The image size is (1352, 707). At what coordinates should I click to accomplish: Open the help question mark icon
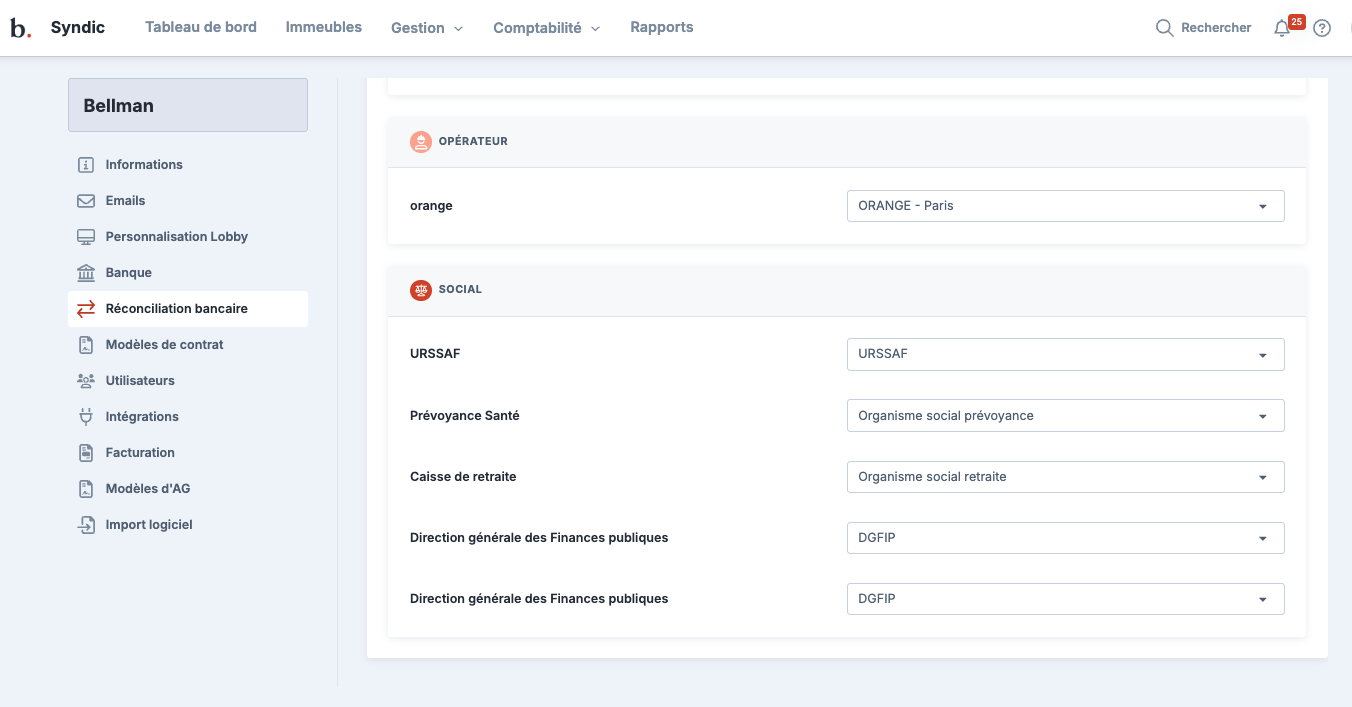tap(1322, 28)
